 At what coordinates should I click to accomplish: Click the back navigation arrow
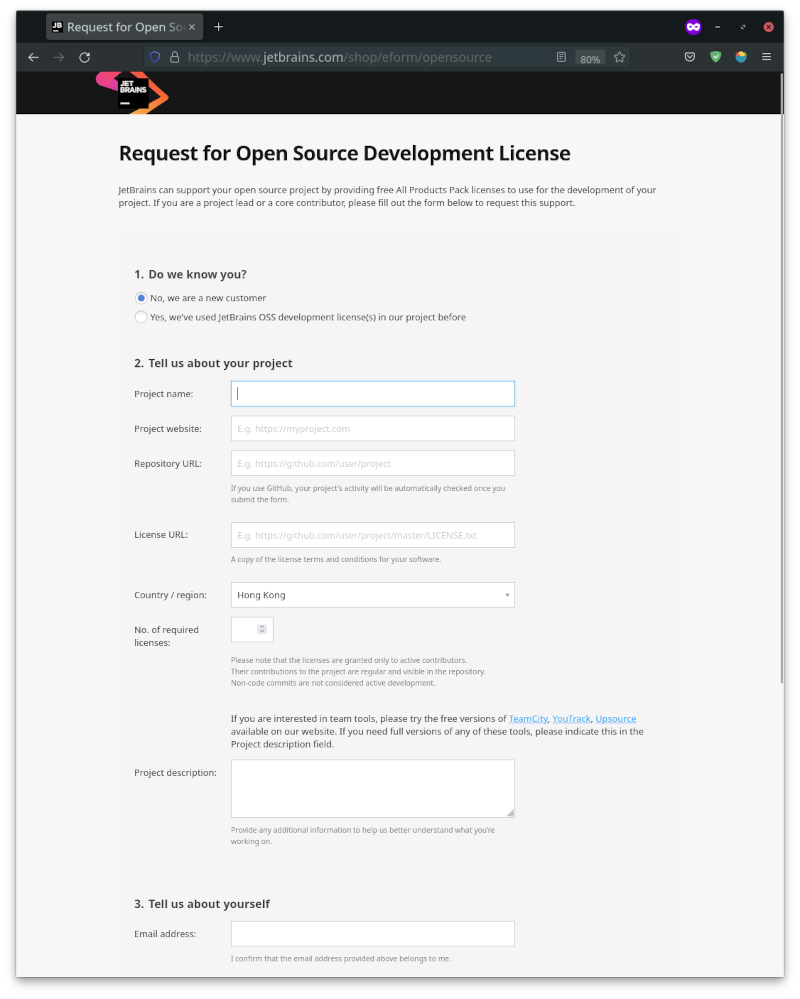(x=33, y=57)
